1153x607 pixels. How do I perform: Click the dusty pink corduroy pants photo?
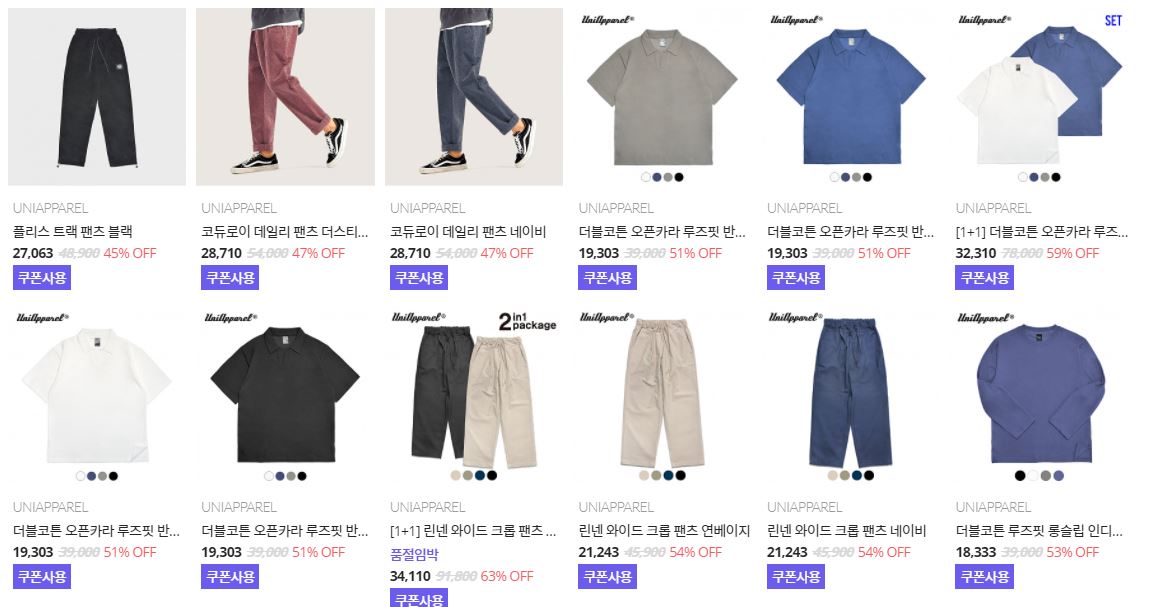click(285, 96)
